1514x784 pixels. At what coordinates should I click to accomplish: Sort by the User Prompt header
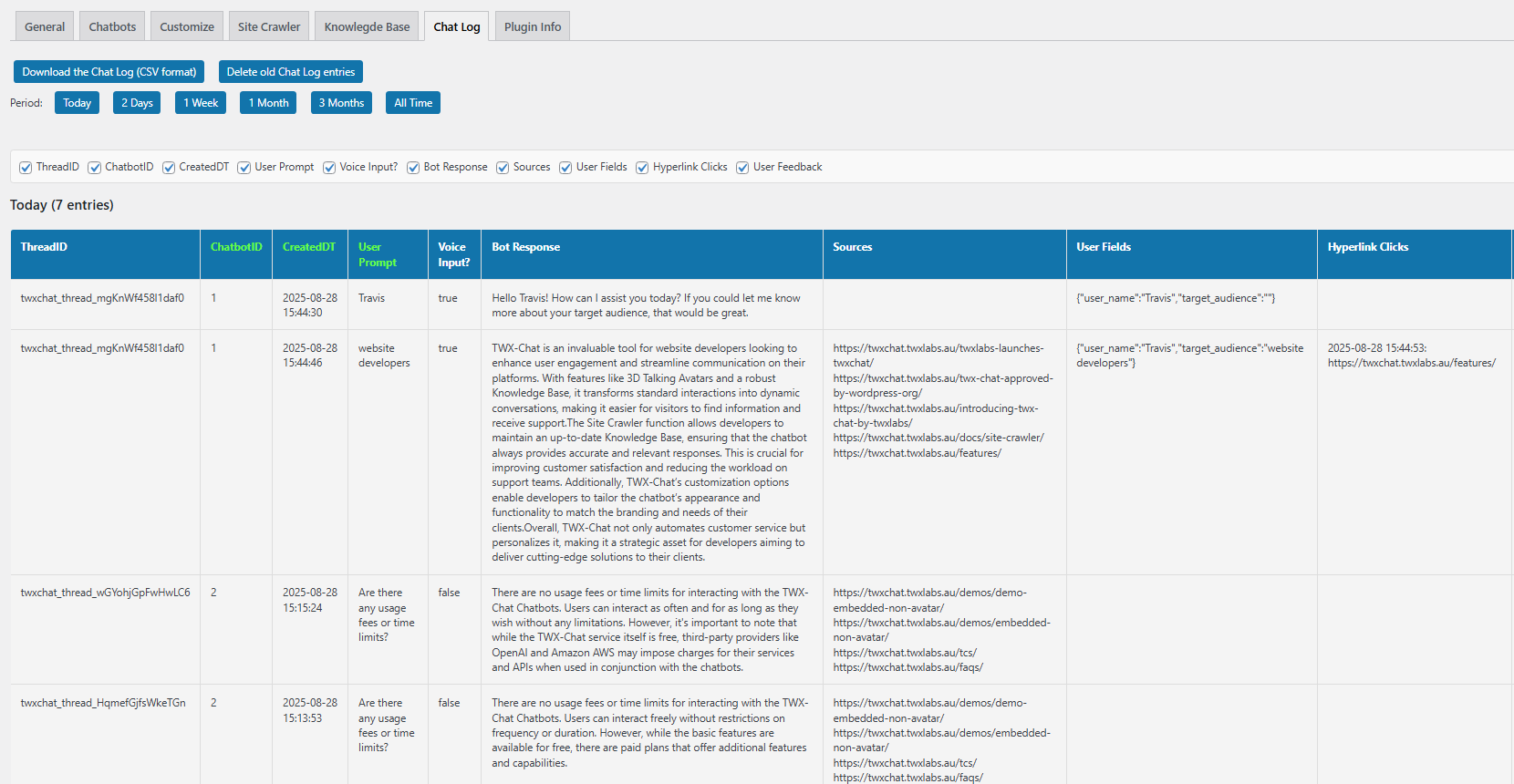(377, 254)
